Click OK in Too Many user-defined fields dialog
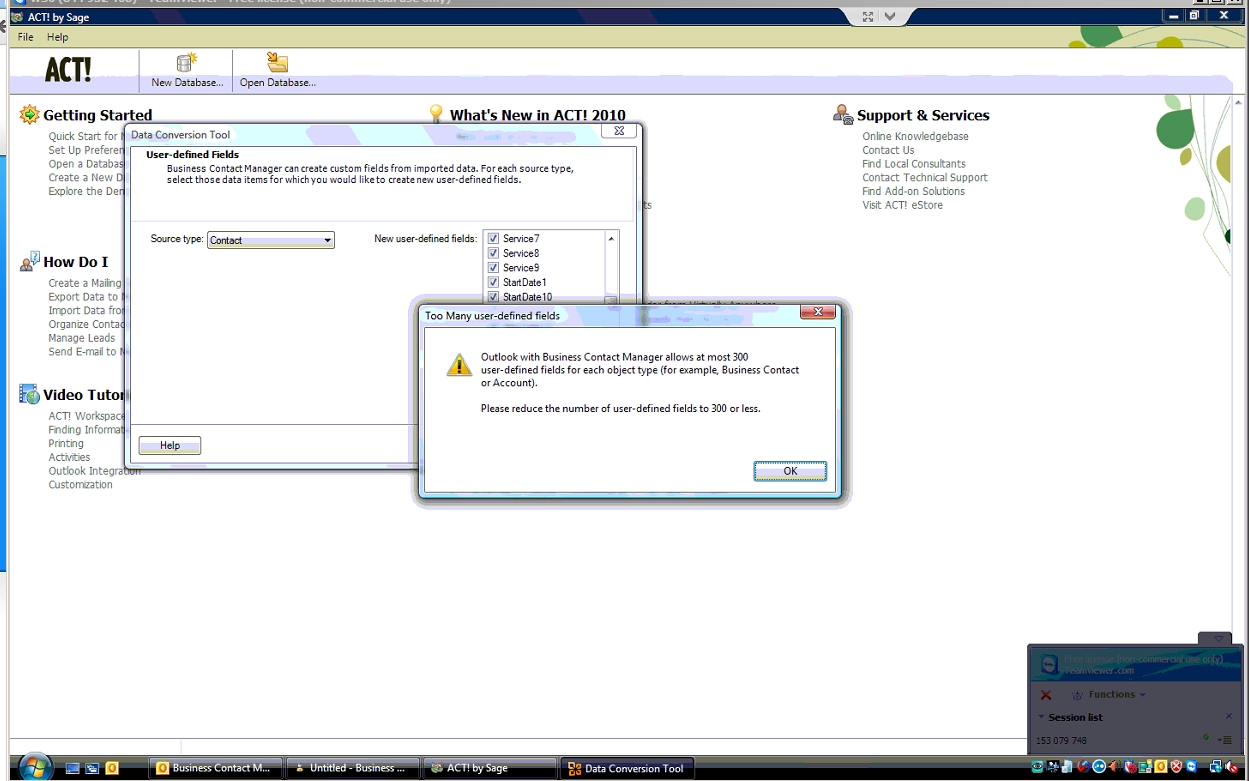This screenshot has height=781, width=1249. point(790,471)
